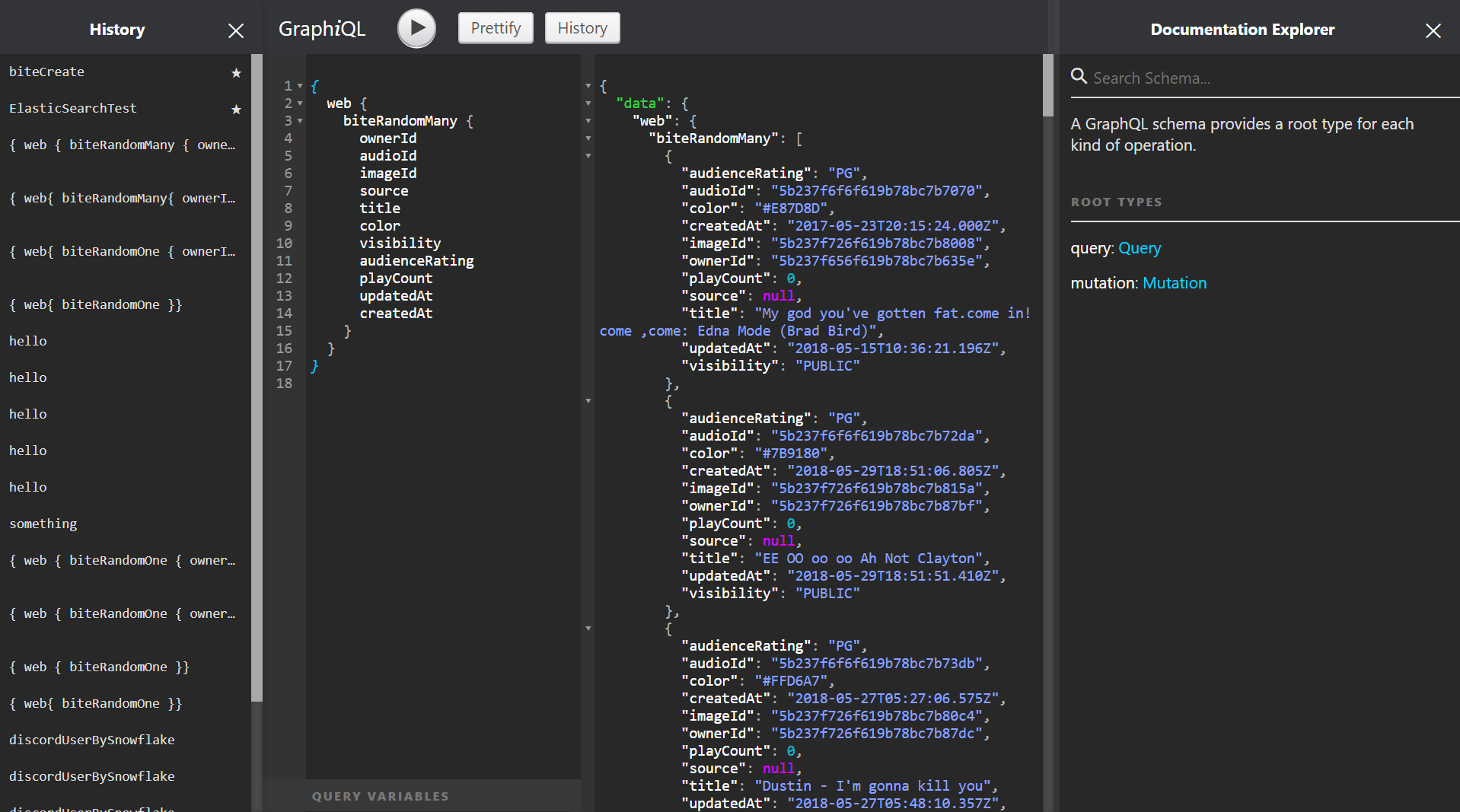1460x812 pixels.
Task: Click the biteRandomMany field in query editor
Action: [x=400, y=121]
